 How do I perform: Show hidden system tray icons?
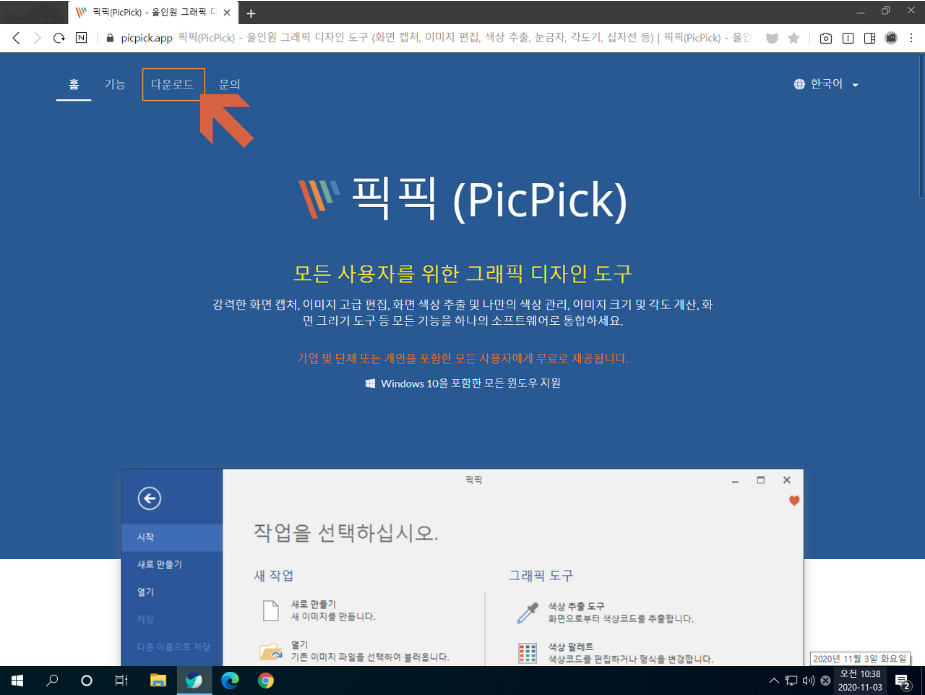coord(773,681)
